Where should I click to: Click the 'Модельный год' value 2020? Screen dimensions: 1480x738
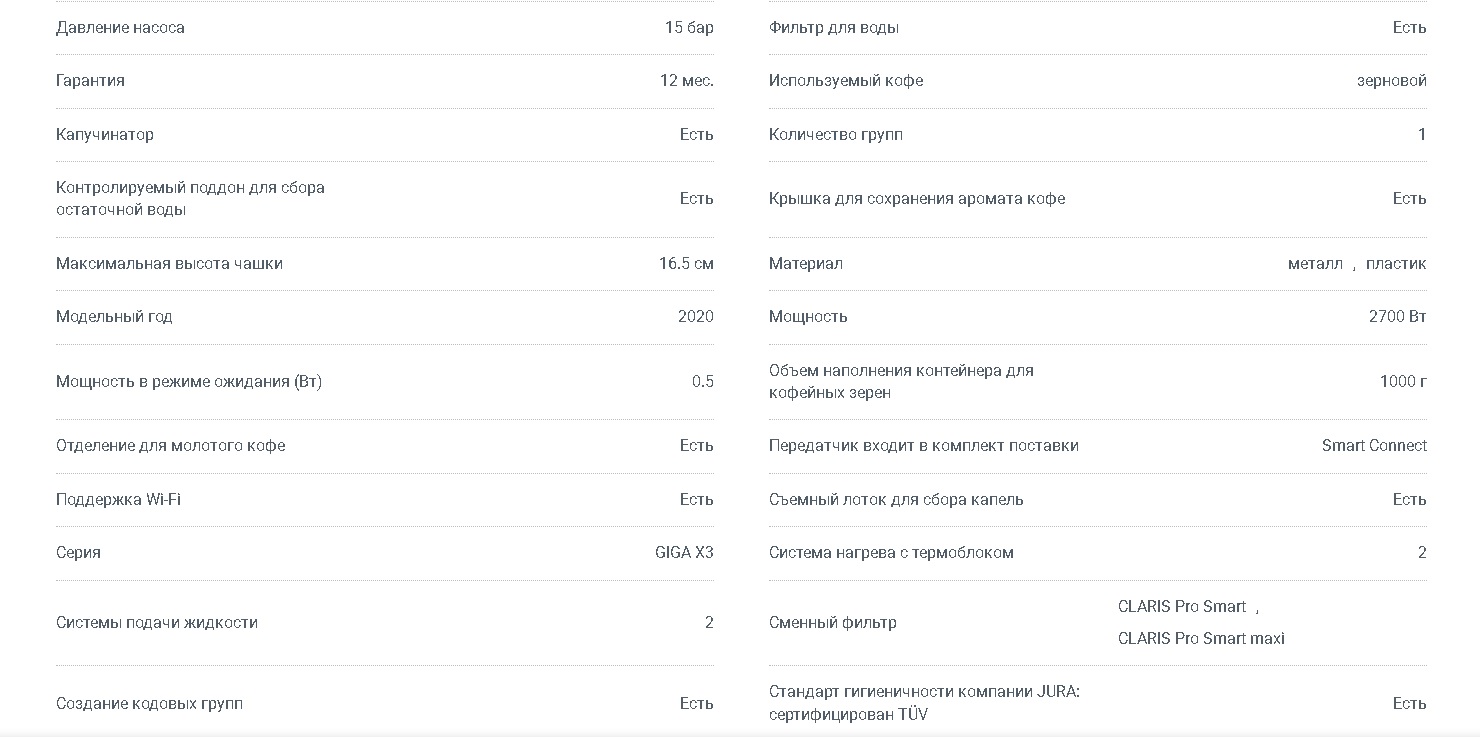[x=696, y=317]
